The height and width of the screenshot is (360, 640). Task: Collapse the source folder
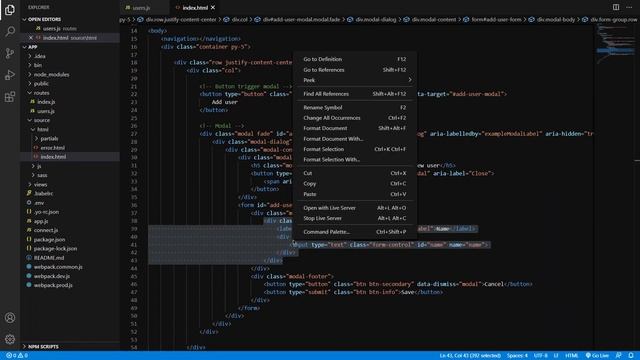42,120
